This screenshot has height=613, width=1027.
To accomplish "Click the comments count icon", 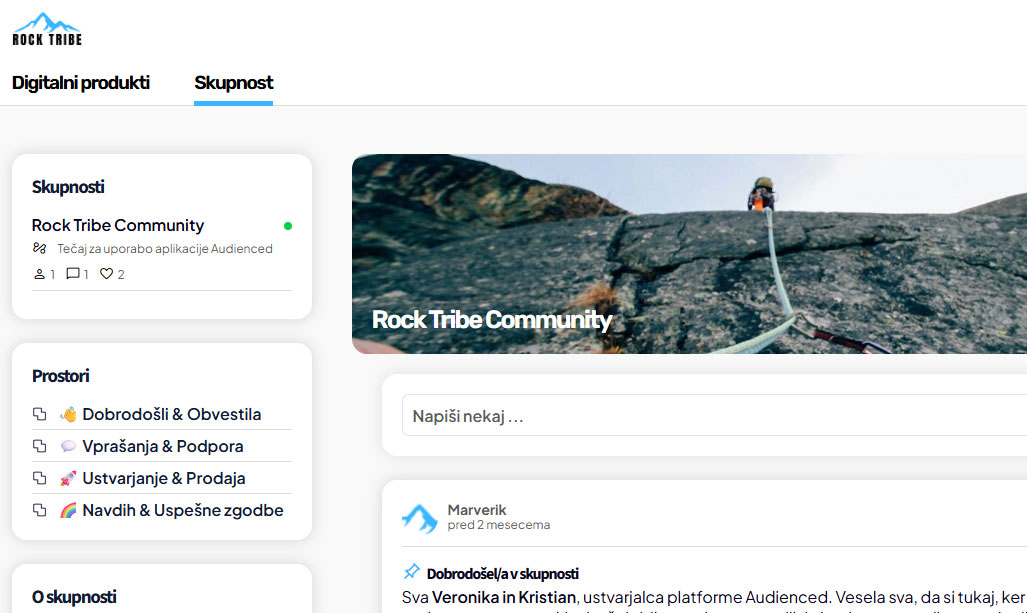I will tap(73, 274).
